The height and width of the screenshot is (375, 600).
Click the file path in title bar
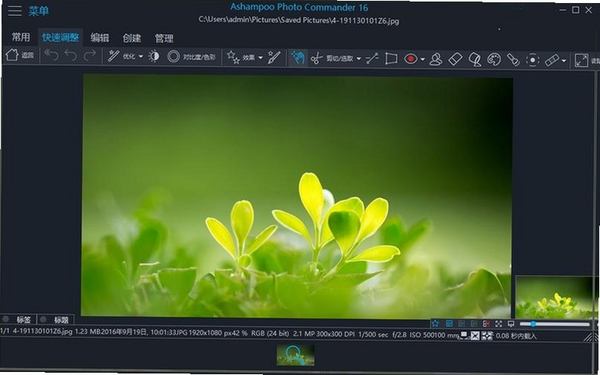298,20
